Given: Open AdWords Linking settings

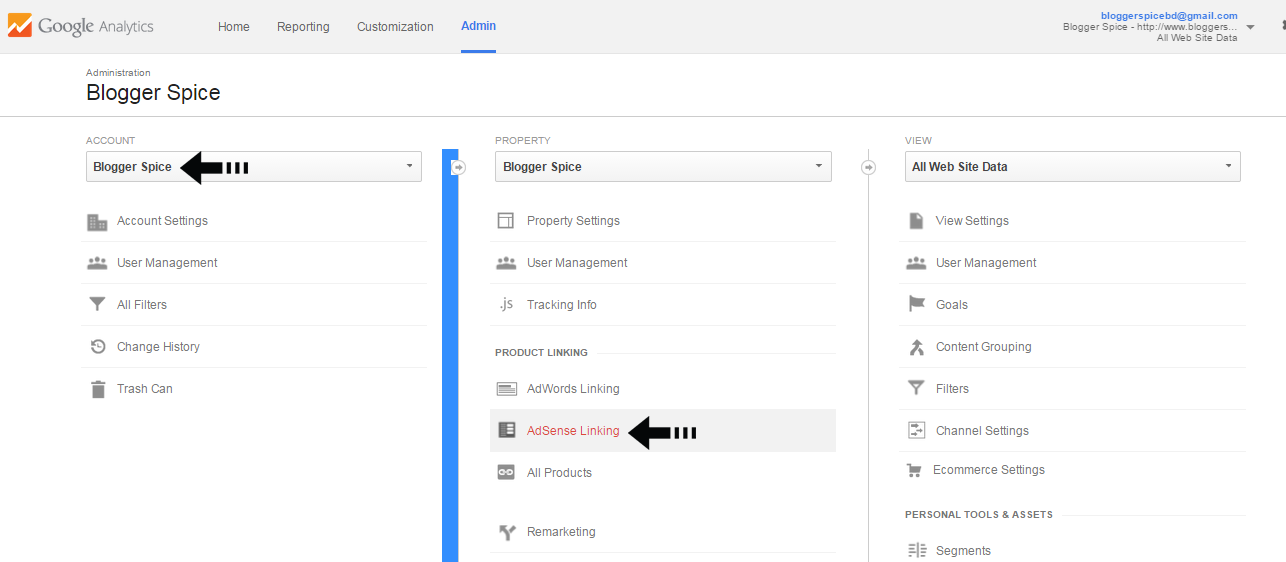Looking at the screenshot, I should click(x=573, y=389).
